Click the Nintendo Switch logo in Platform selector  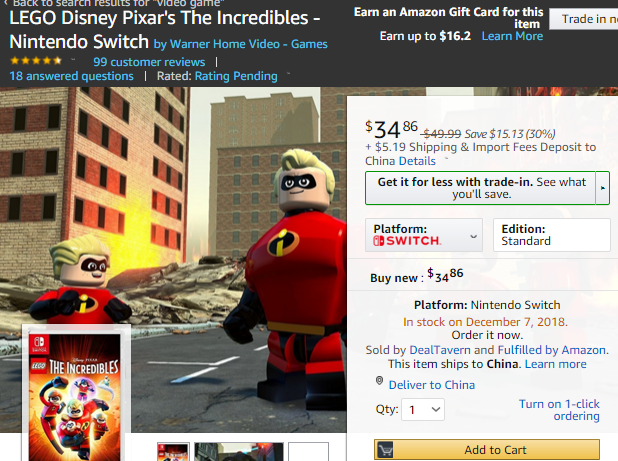[407, 241]
